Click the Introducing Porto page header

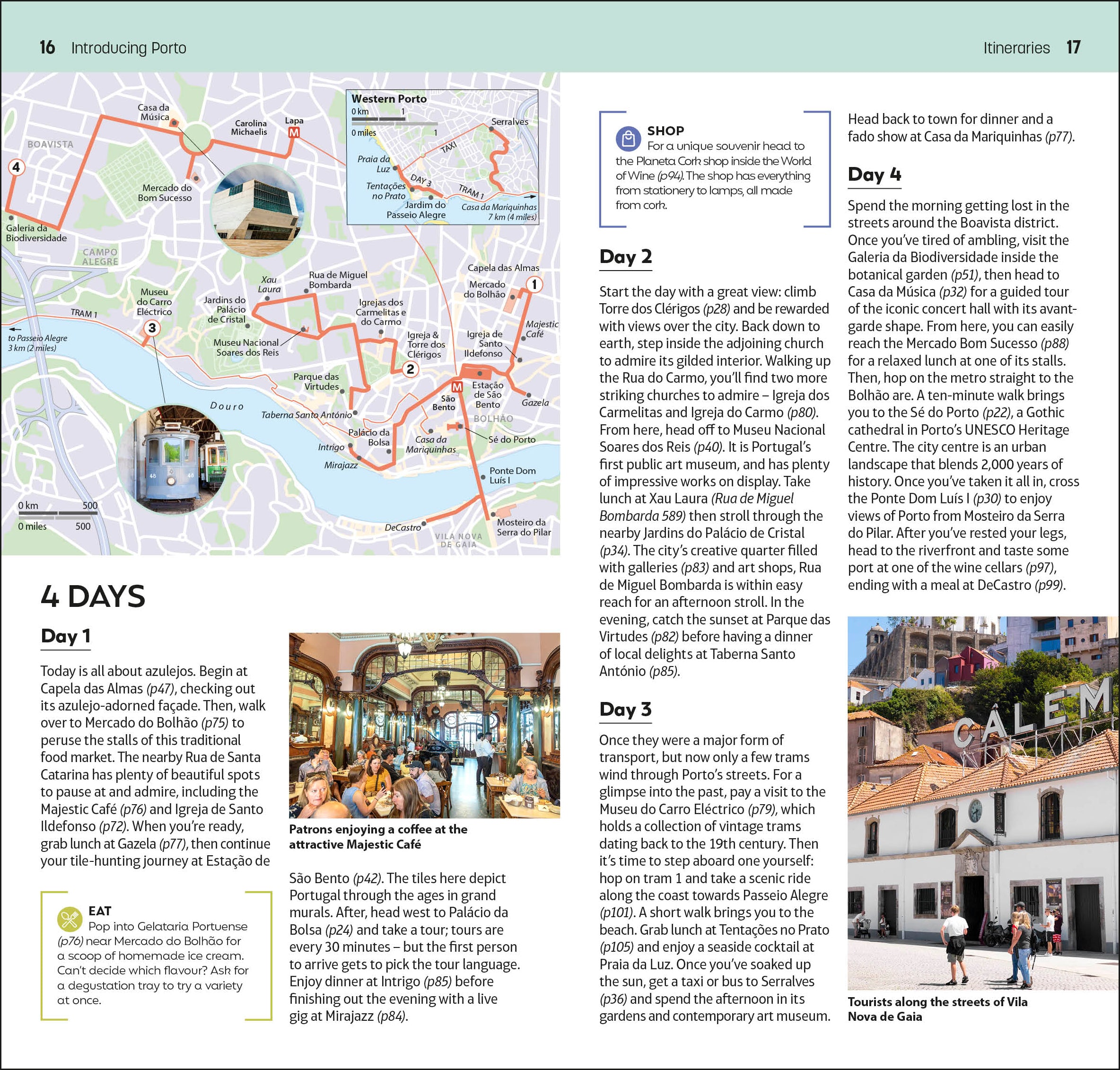[x=128, y=48]
